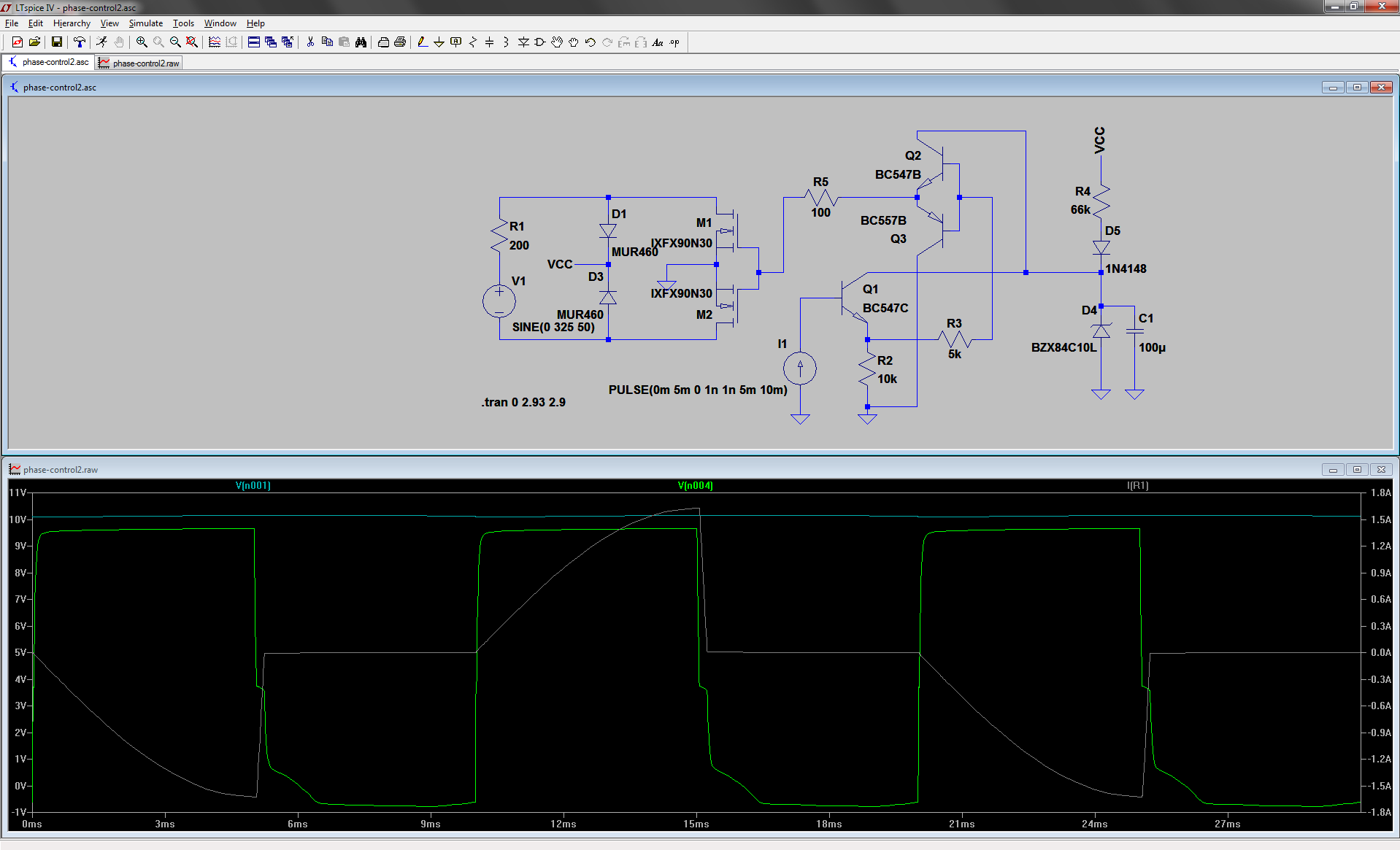The height and width of the screenshot is (850, 1400).
Task: Select the I1 current source symbol
Action: click(x=800, y=368)
